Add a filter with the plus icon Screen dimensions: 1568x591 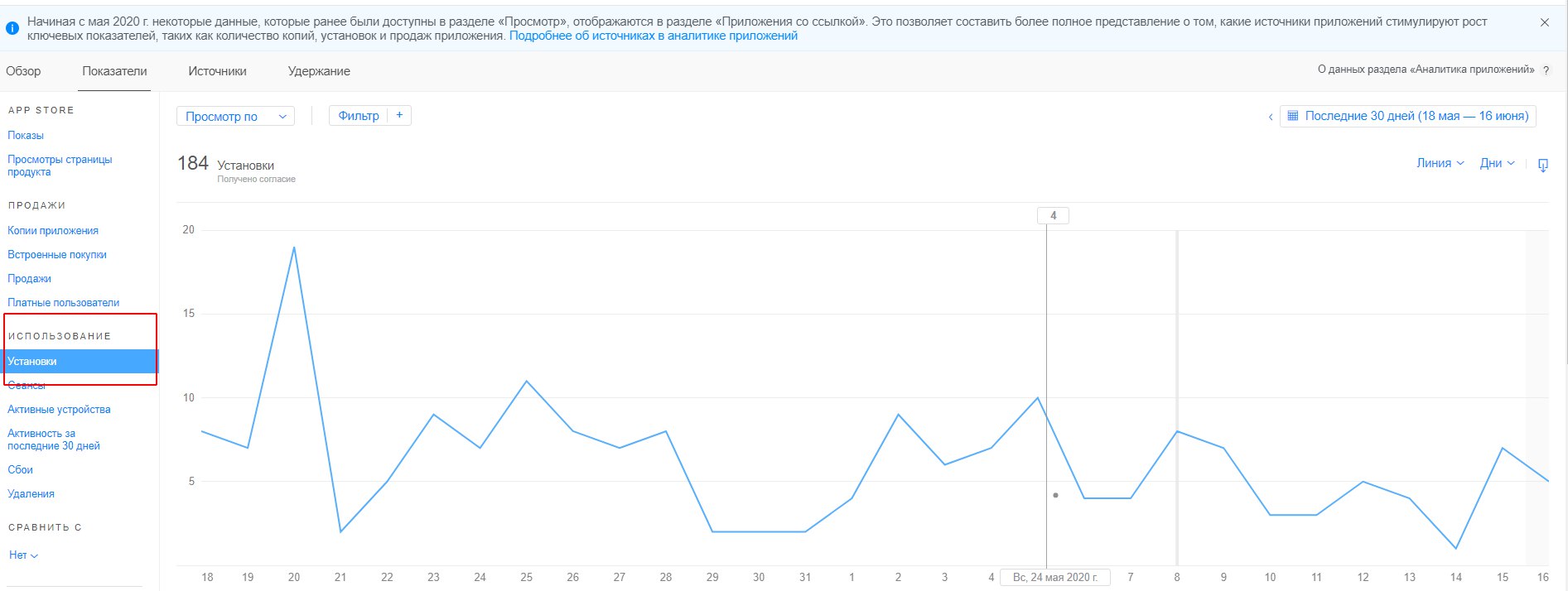(x=399, y=115)
